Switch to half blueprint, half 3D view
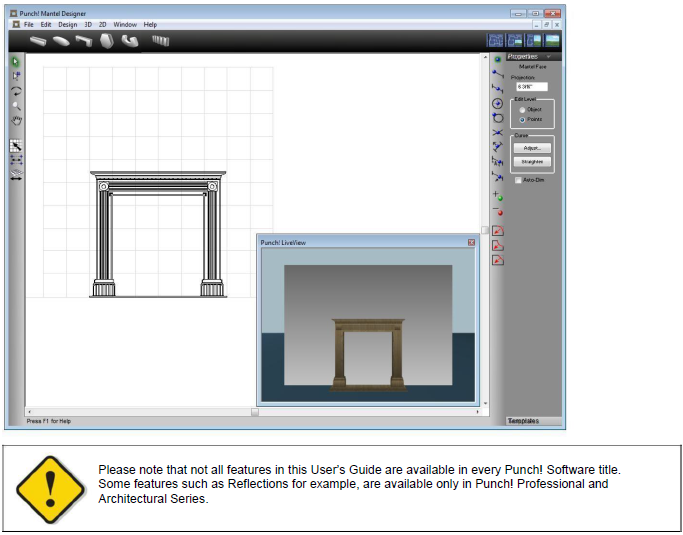Screen dimensions: 683x535 [x=533, y=41]
